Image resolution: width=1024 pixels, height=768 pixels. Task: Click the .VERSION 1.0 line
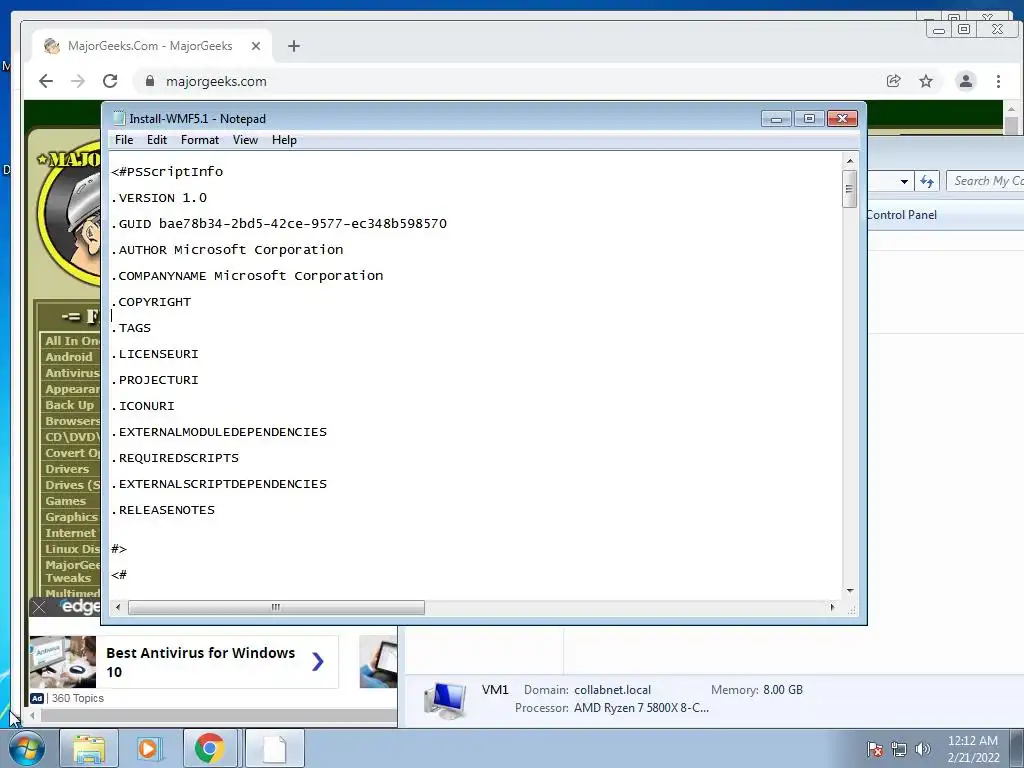click(159, 198)
